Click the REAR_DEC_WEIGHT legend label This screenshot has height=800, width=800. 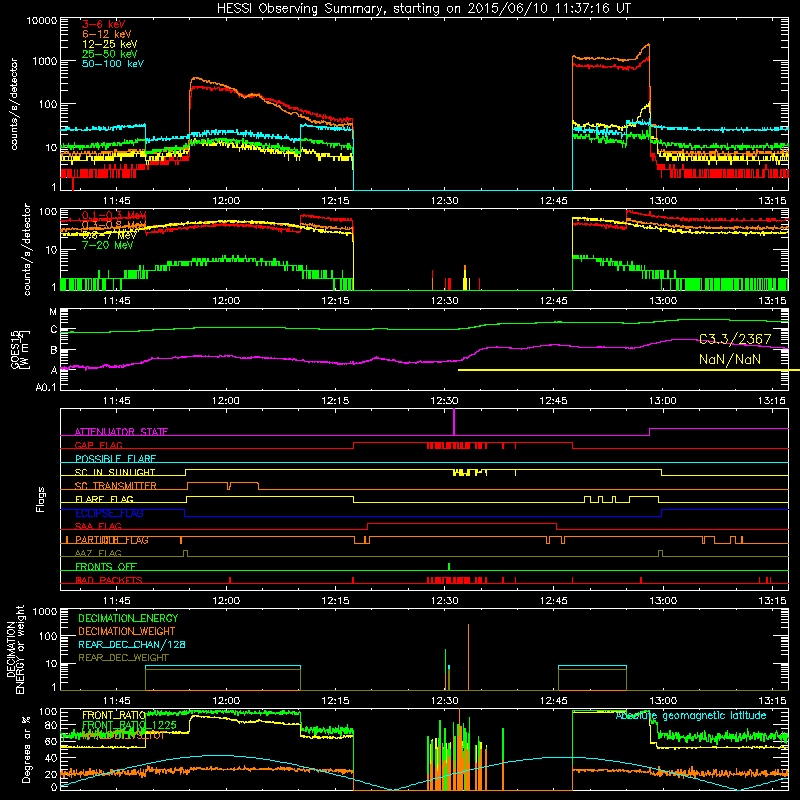(x=123, y=658)
